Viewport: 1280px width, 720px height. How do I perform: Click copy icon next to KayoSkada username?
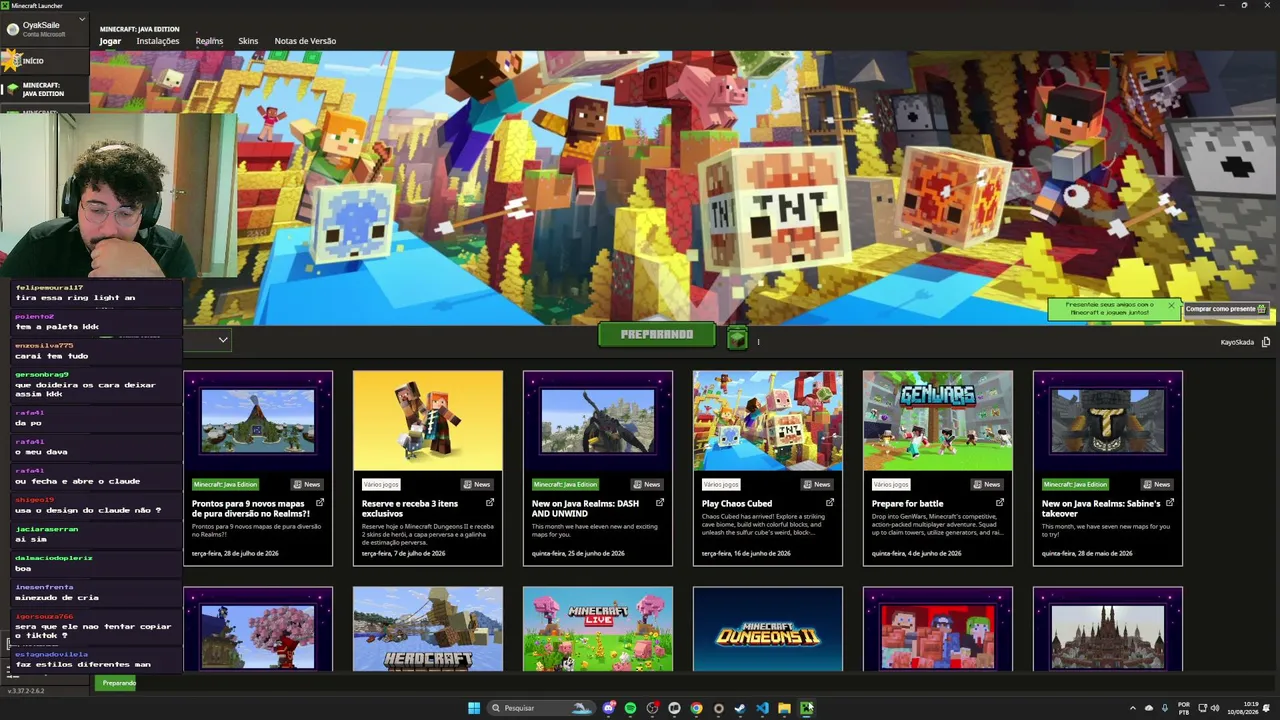[1266, 342]
